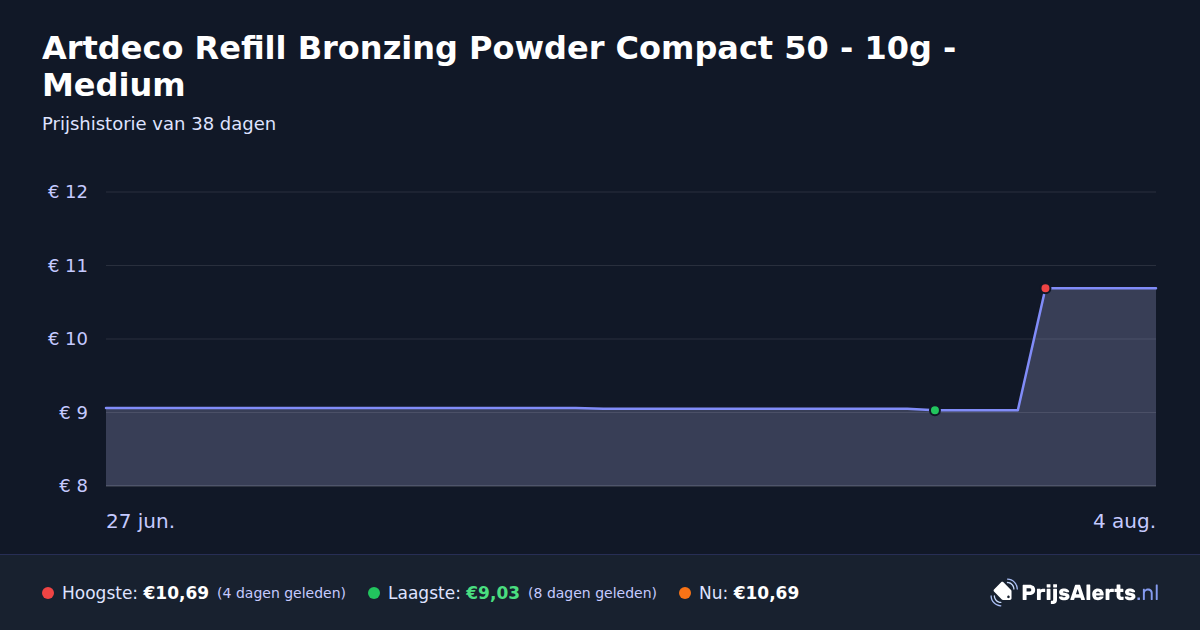Click the € 11 y-axis label
This screenshot has width=1200, height=630.
point(68,266)
